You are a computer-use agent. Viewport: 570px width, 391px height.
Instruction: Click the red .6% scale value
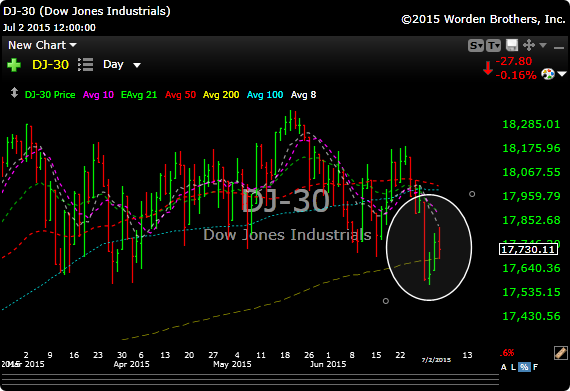(507, 353)
